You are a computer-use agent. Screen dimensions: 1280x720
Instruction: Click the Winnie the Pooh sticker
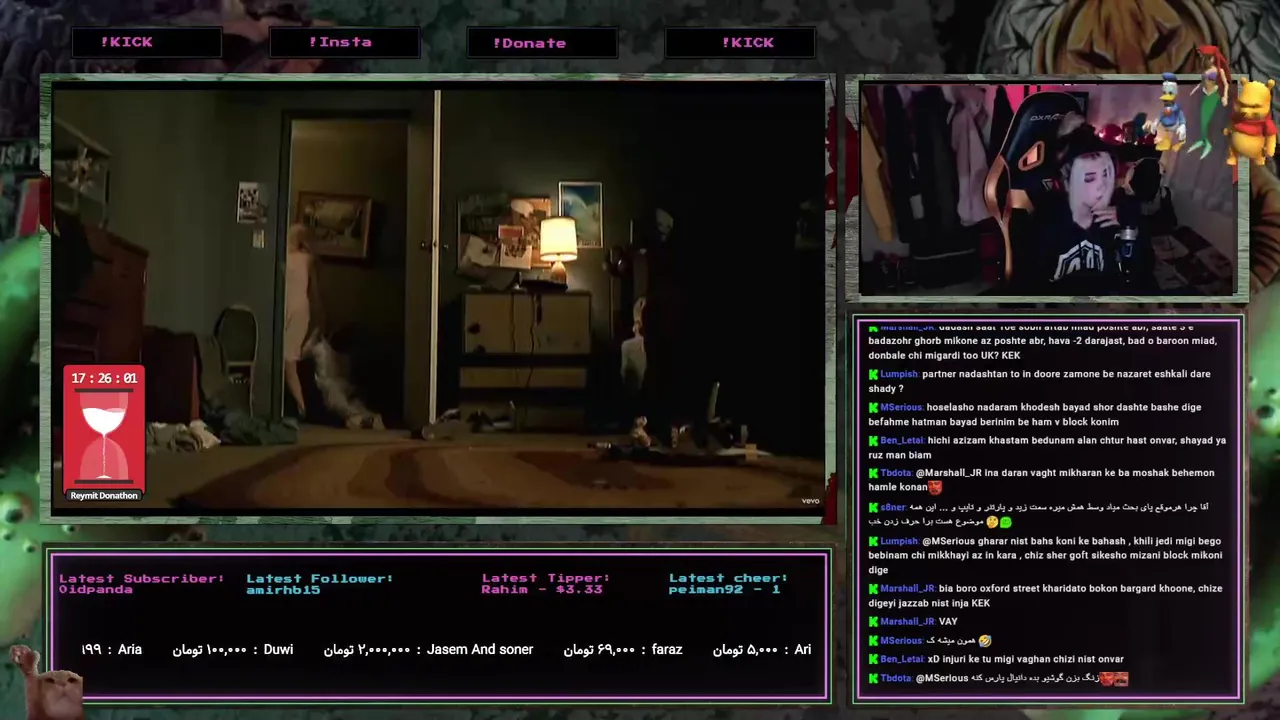point(1252,122)
